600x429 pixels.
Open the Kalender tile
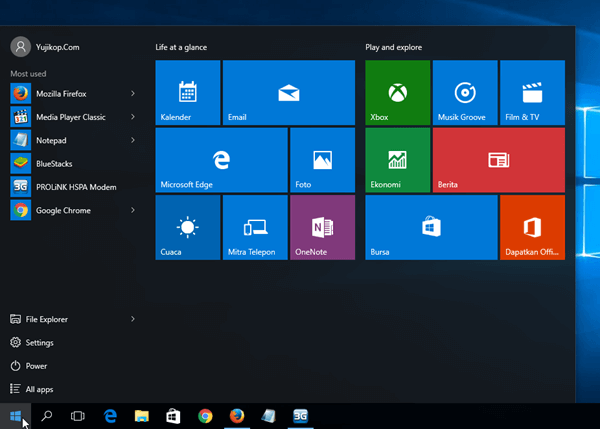coord(188,93)
